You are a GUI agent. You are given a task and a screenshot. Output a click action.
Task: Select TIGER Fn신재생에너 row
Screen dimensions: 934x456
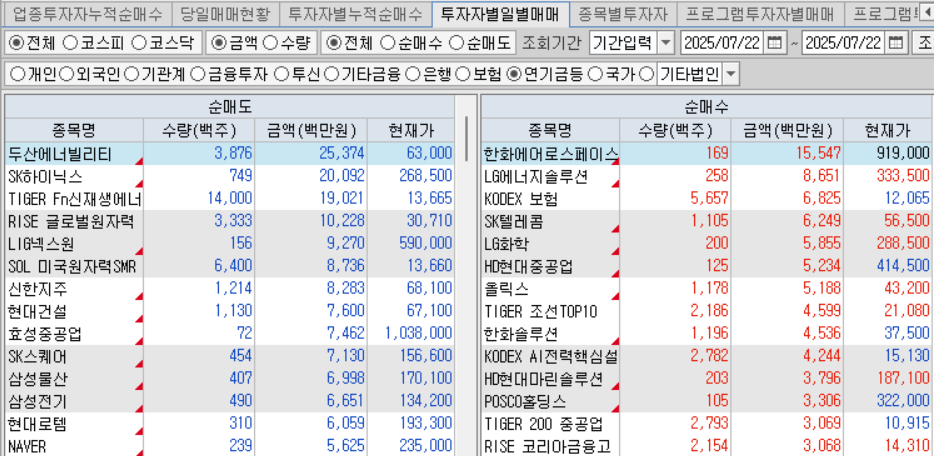click(x=229, y=199)
